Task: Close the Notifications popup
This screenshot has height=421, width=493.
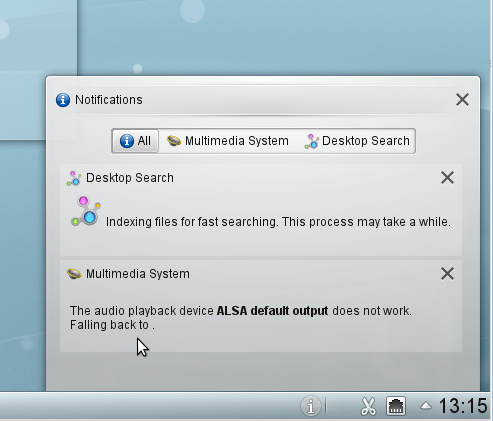Action: (x=462, y=100)
